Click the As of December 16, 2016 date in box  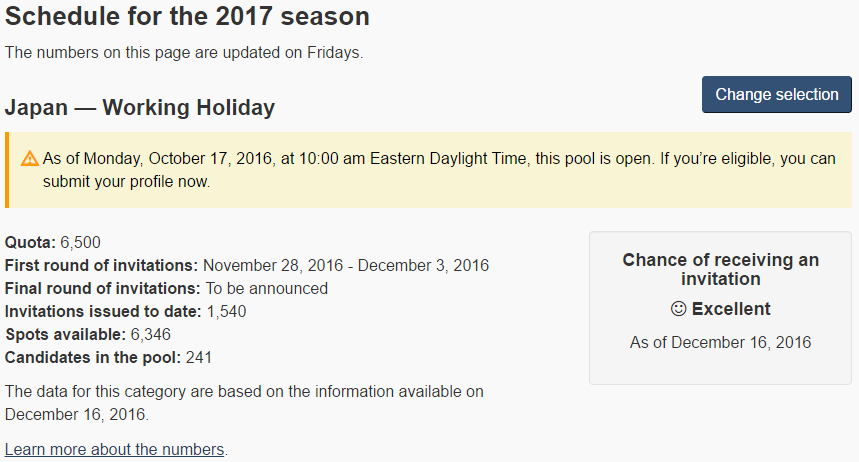click(x=720, y=343)
